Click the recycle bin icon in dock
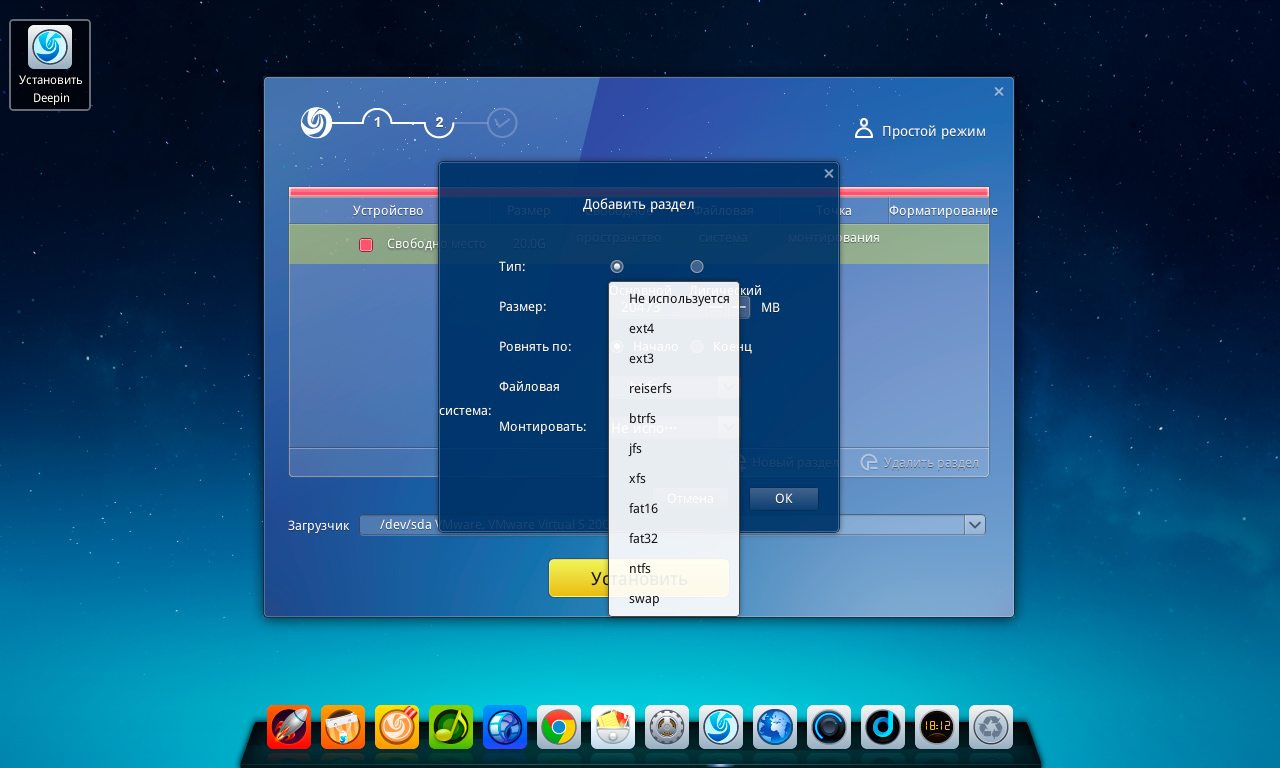This screenshot has width=1280, height=768. coord(991,727)
